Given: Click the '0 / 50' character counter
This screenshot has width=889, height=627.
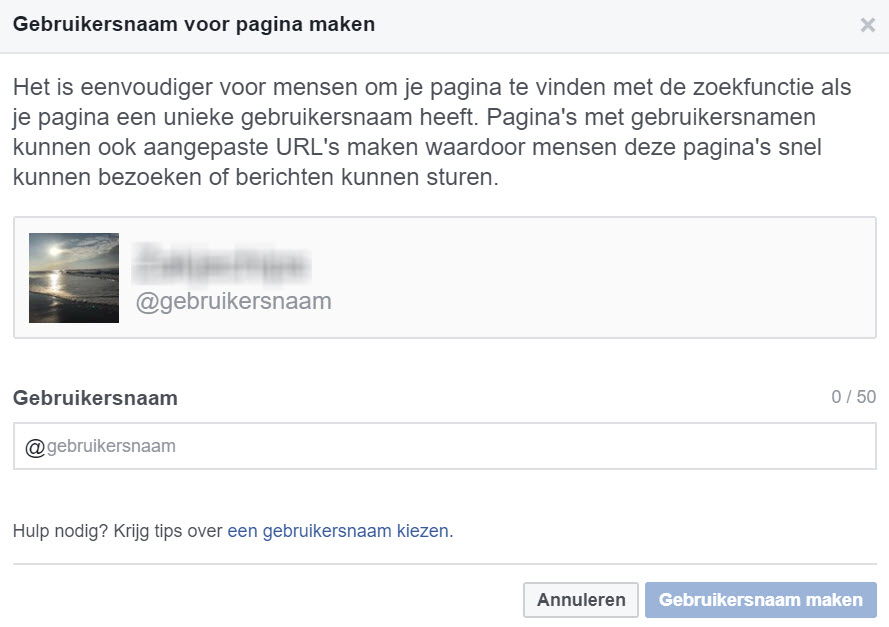Looking at the screenshot, I should point(853,397).
